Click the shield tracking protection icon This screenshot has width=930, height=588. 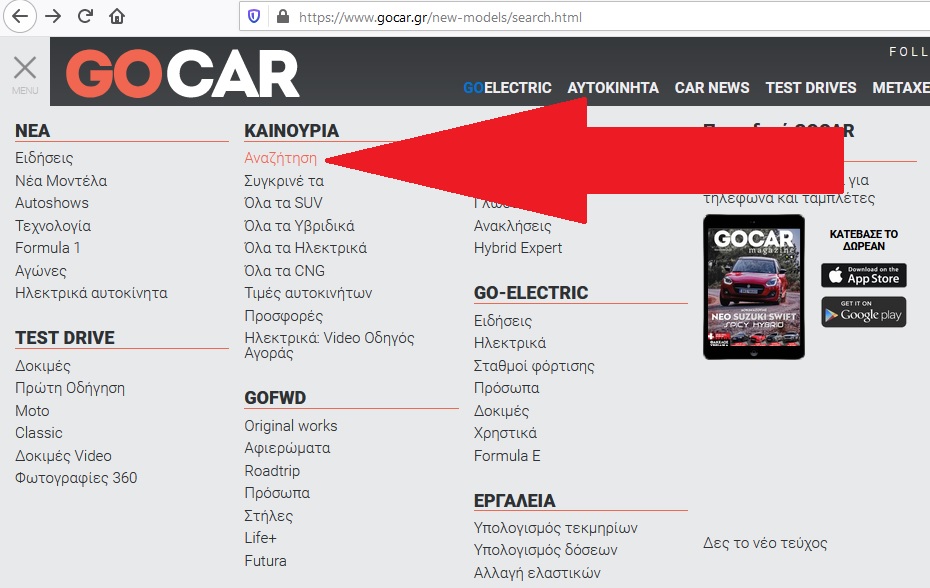[x=254, y=17]
